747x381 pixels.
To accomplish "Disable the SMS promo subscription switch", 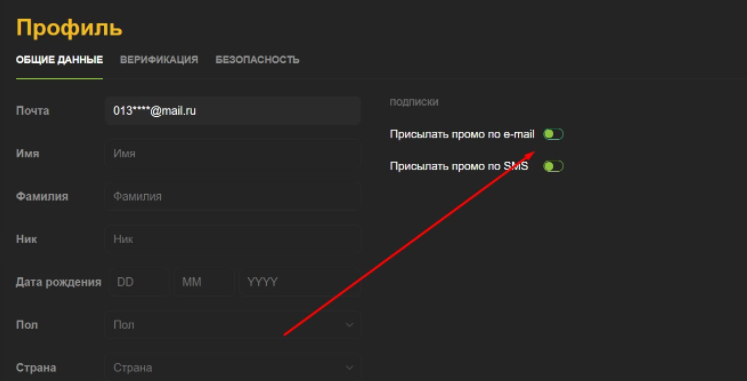I will click(x=553, y=166).
